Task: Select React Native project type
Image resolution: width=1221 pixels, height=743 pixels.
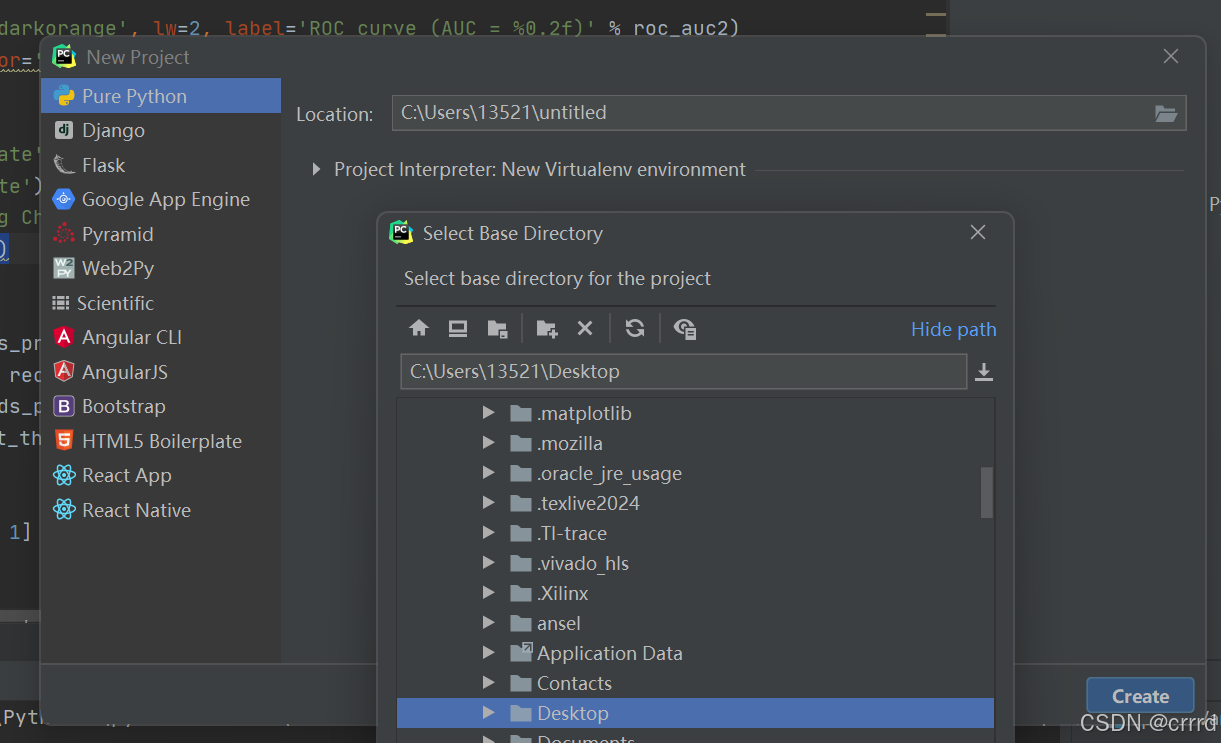Action: coord(161,510)
